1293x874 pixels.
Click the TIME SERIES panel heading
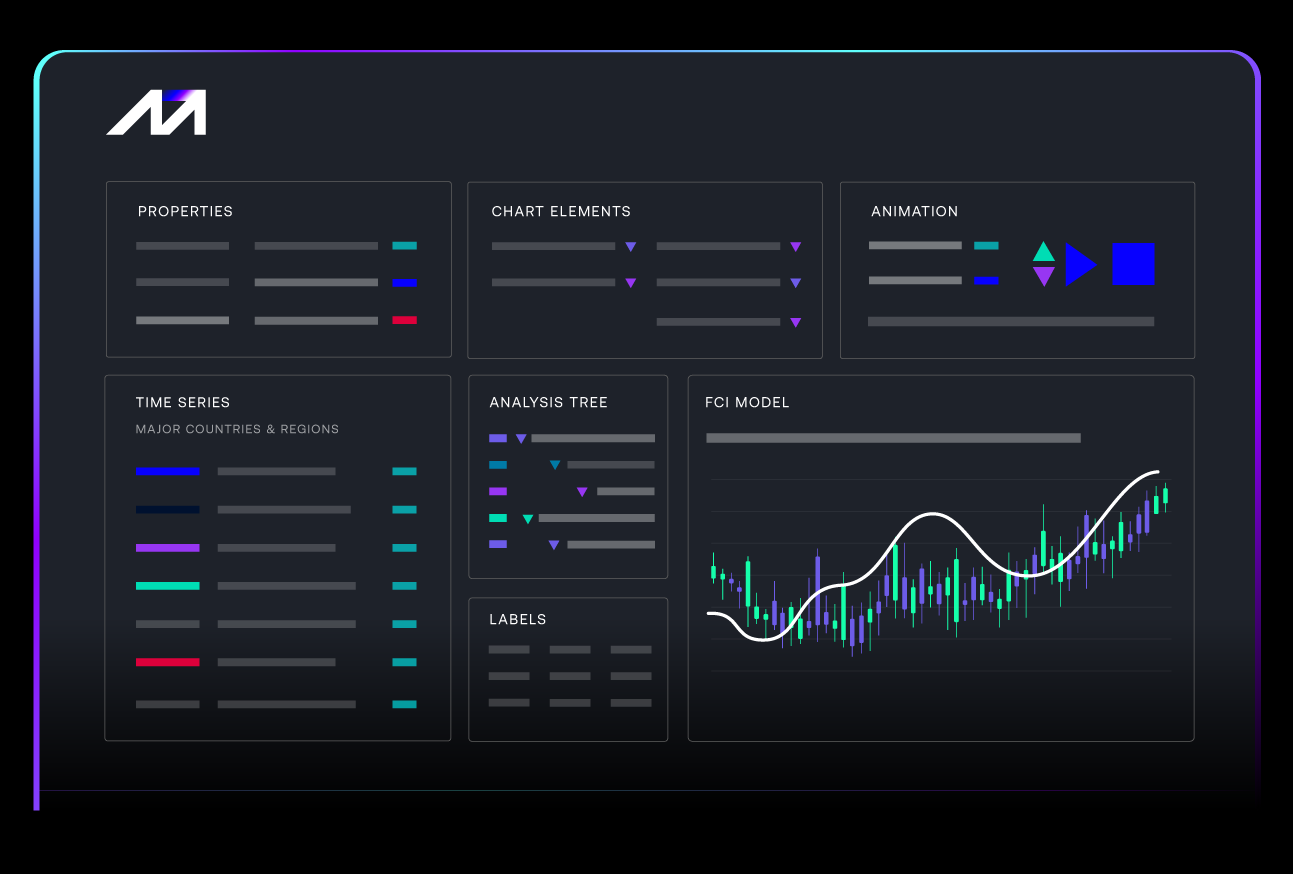pyautogui.click(x=183, y=402)
